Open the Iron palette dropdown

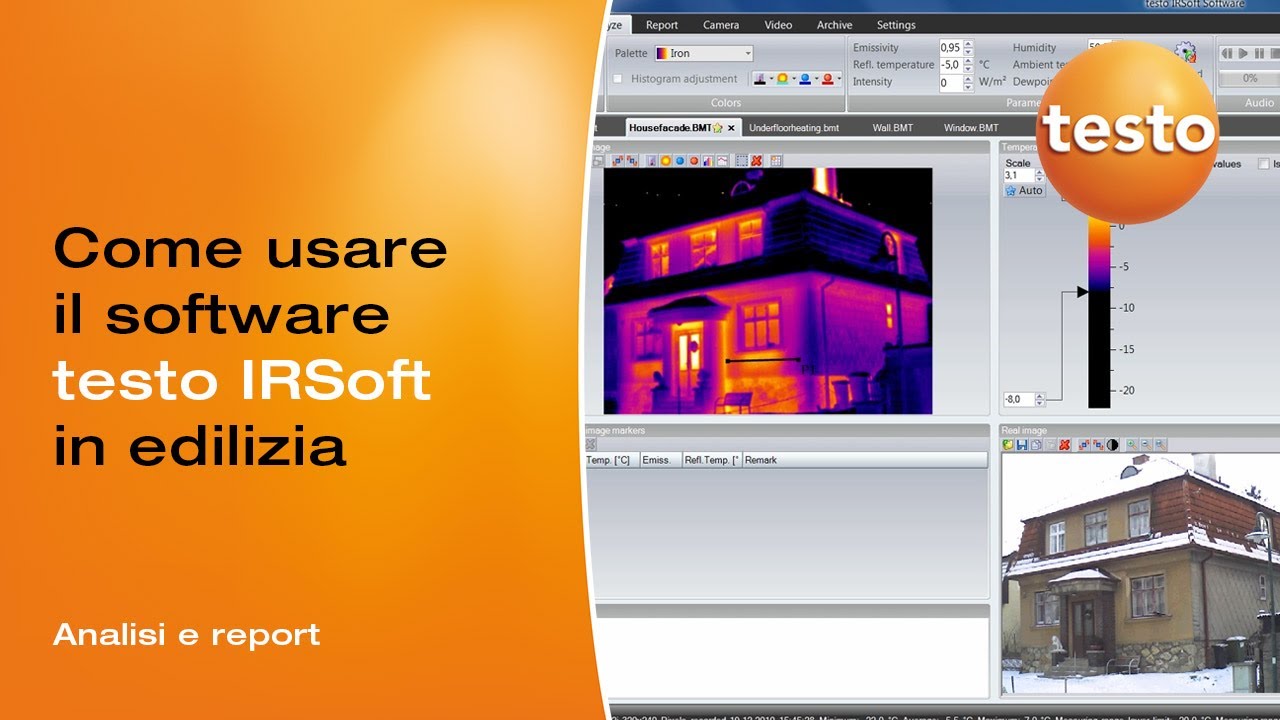[703, 53]
